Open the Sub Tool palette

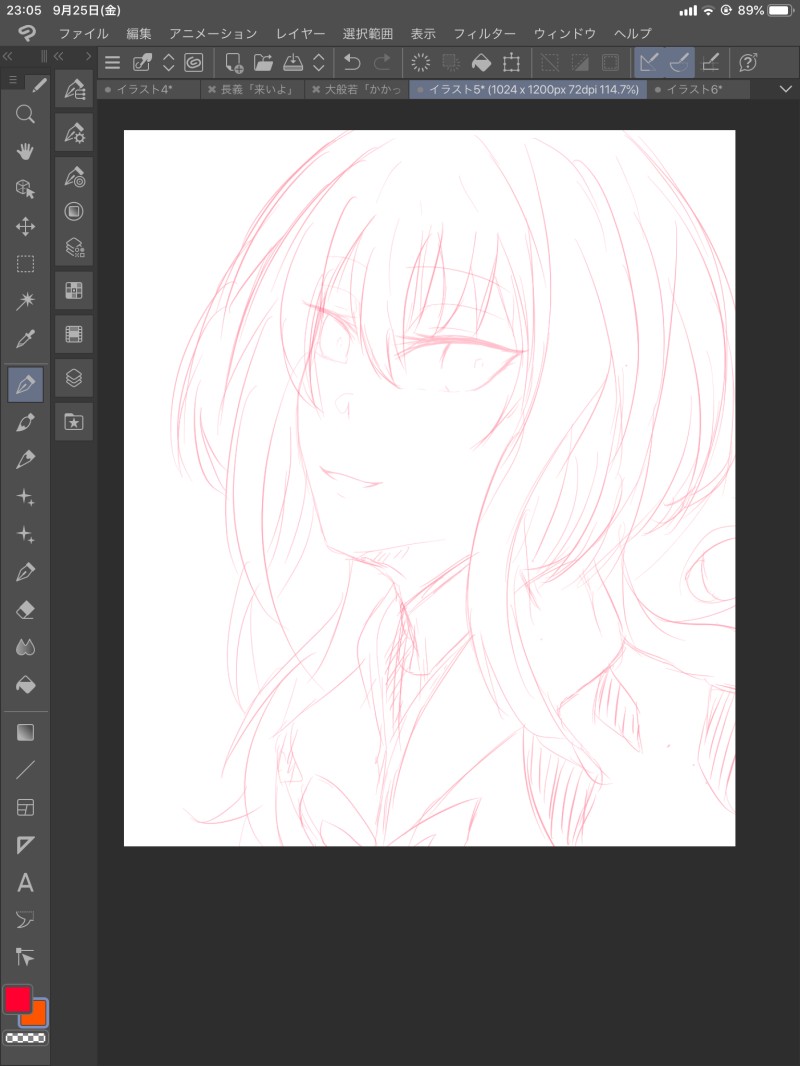73,89
